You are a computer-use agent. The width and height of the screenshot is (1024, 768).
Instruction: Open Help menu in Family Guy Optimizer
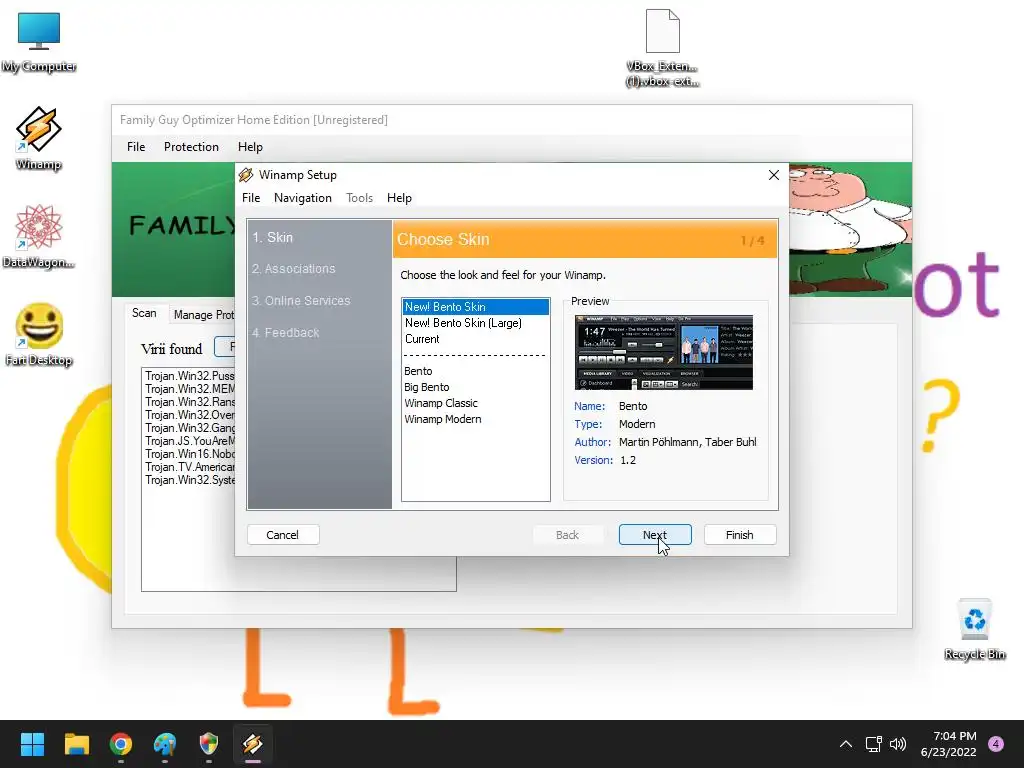coord(250,147)
